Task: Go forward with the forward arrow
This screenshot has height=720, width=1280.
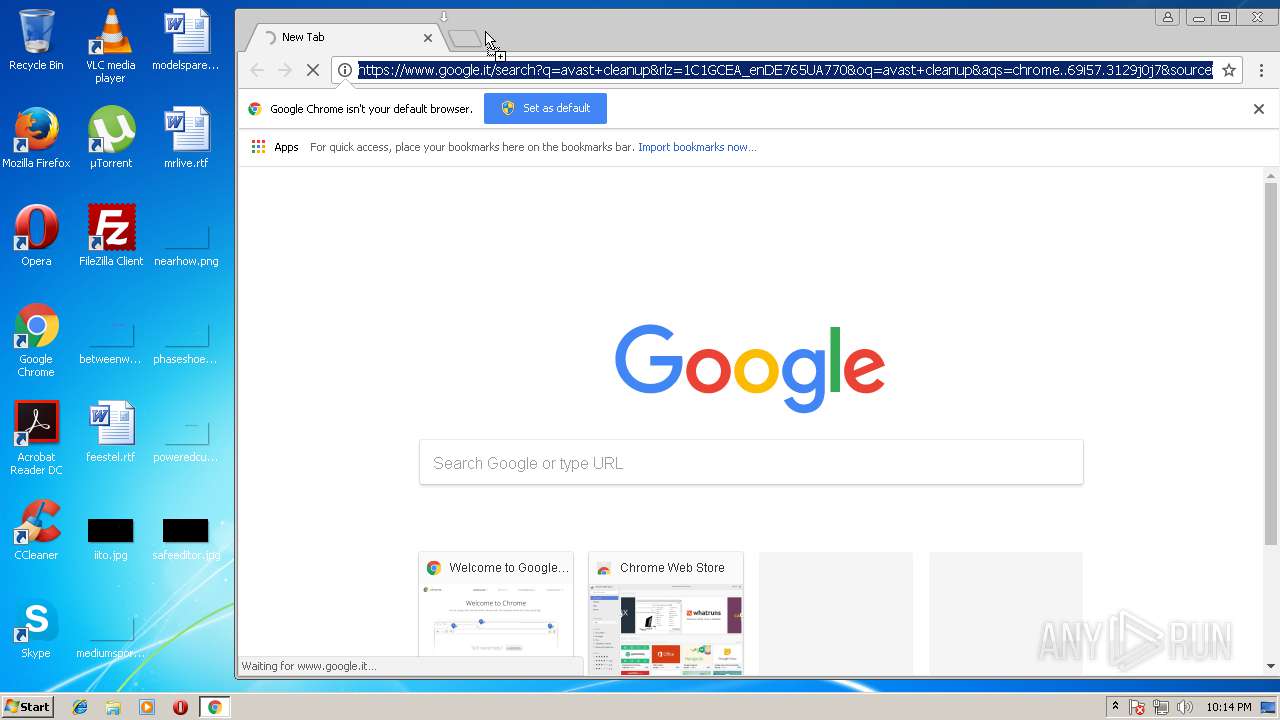Action: point(285,70)
